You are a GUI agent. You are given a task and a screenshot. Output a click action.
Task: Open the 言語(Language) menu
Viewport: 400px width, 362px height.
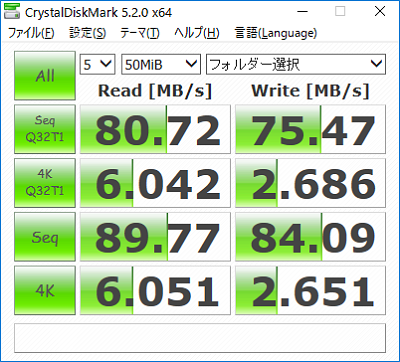pos(276,33)
